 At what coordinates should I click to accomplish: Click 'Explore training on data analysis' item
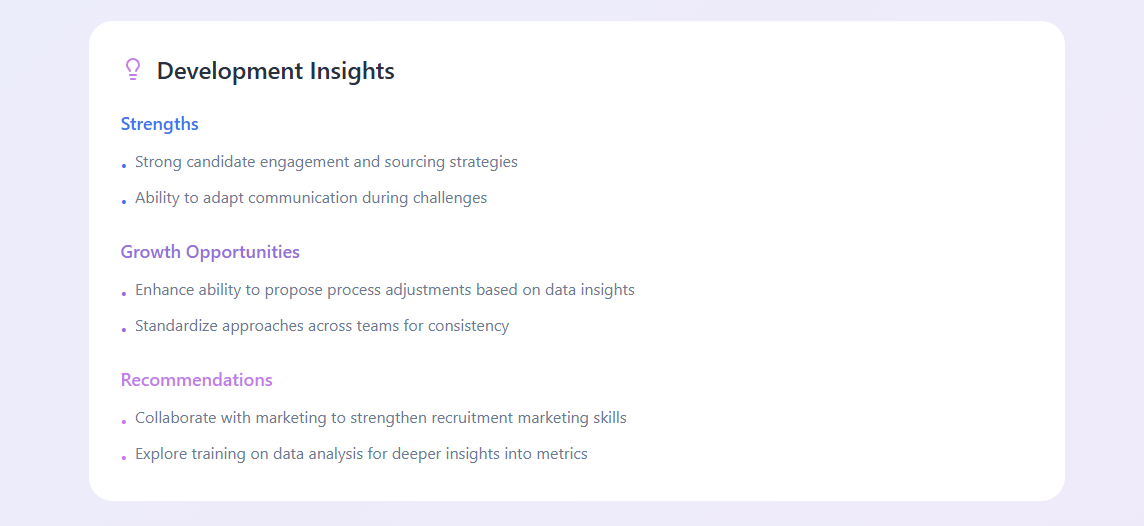361,454
